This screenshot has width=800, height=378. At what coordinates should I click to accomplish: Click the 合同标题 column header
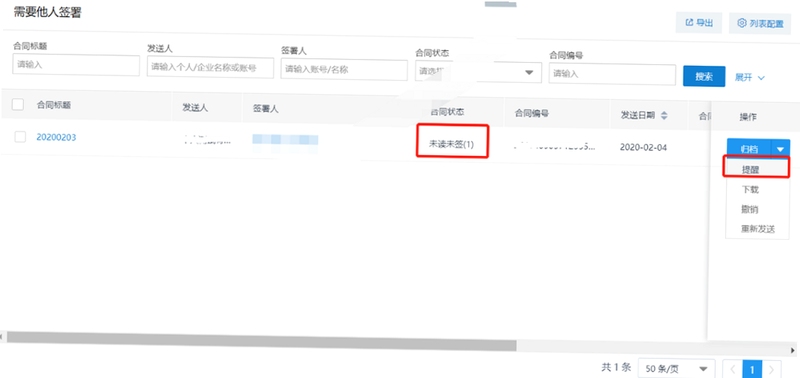54,105
